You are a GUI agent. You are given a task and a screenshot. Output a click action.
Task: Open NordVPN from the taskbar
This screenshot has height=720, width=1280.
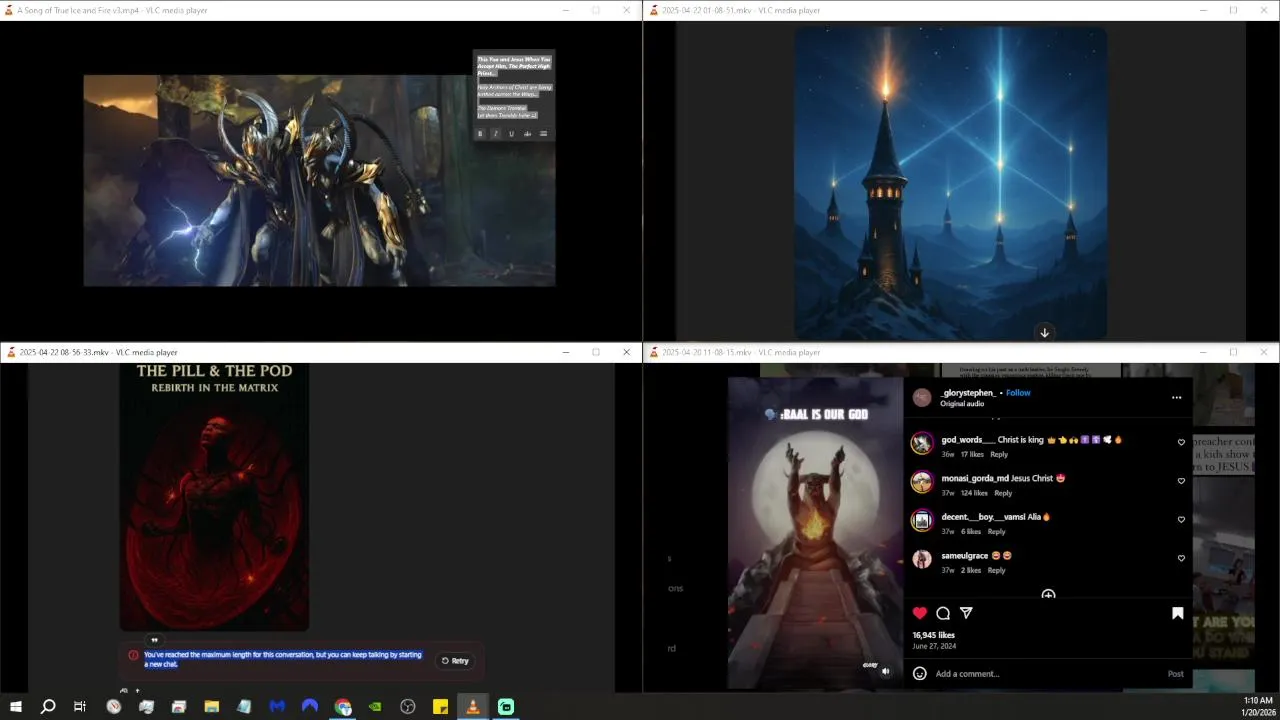pyautogui.click(x=310, y=707)
